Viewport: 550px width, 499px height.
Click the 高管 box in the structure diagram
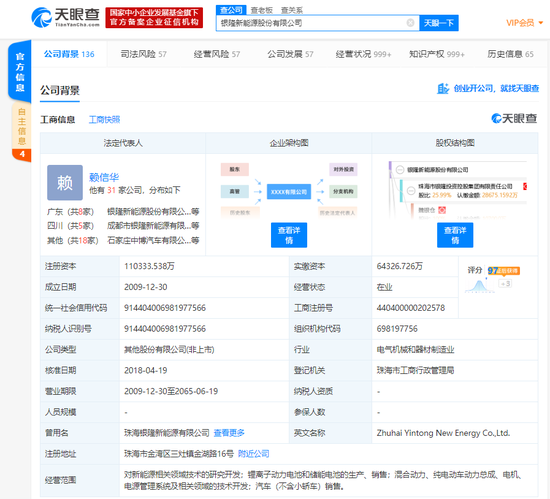coord(235,191)
